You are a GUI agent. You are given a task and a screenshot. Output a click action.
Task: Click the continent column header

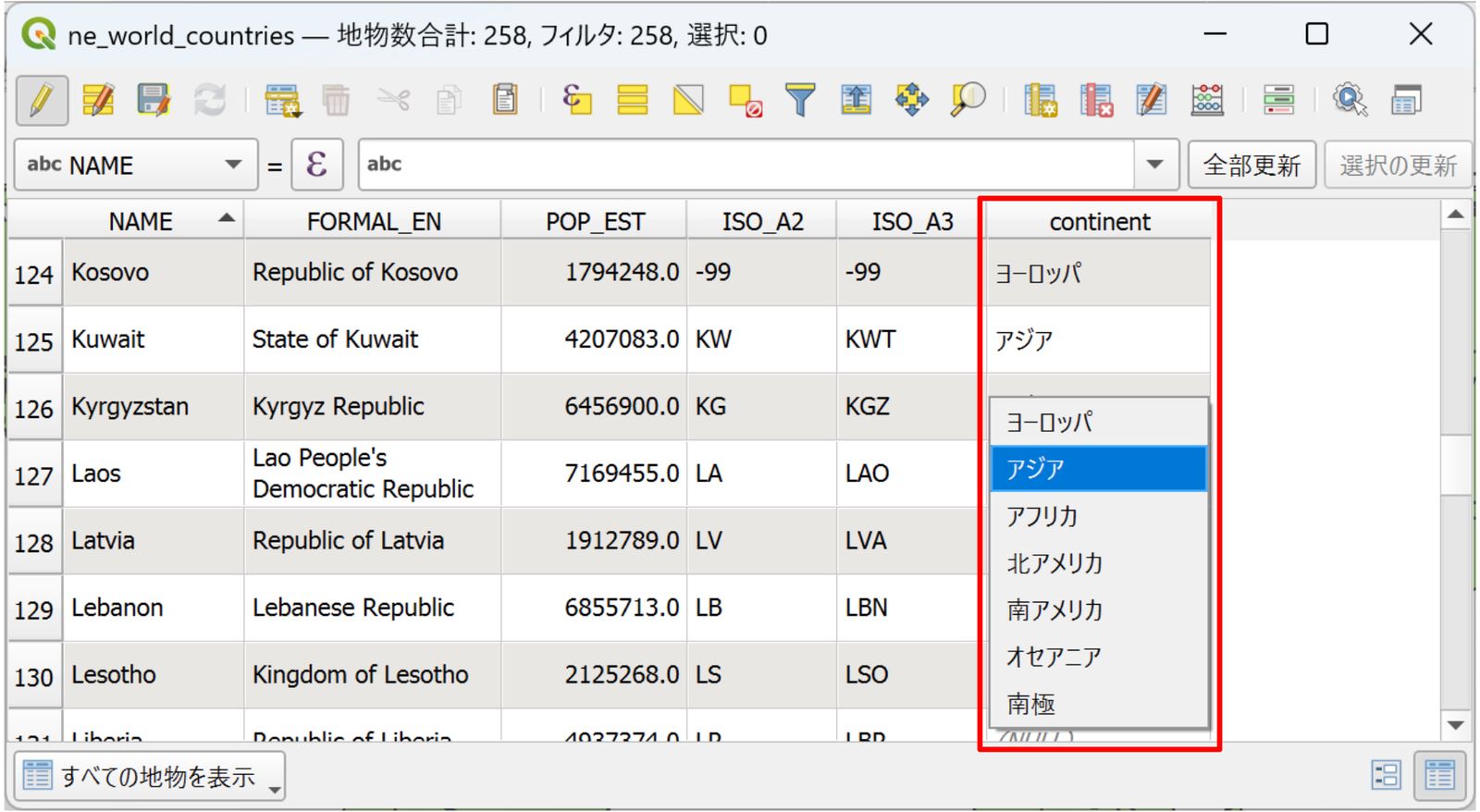tap(1099, 221)
